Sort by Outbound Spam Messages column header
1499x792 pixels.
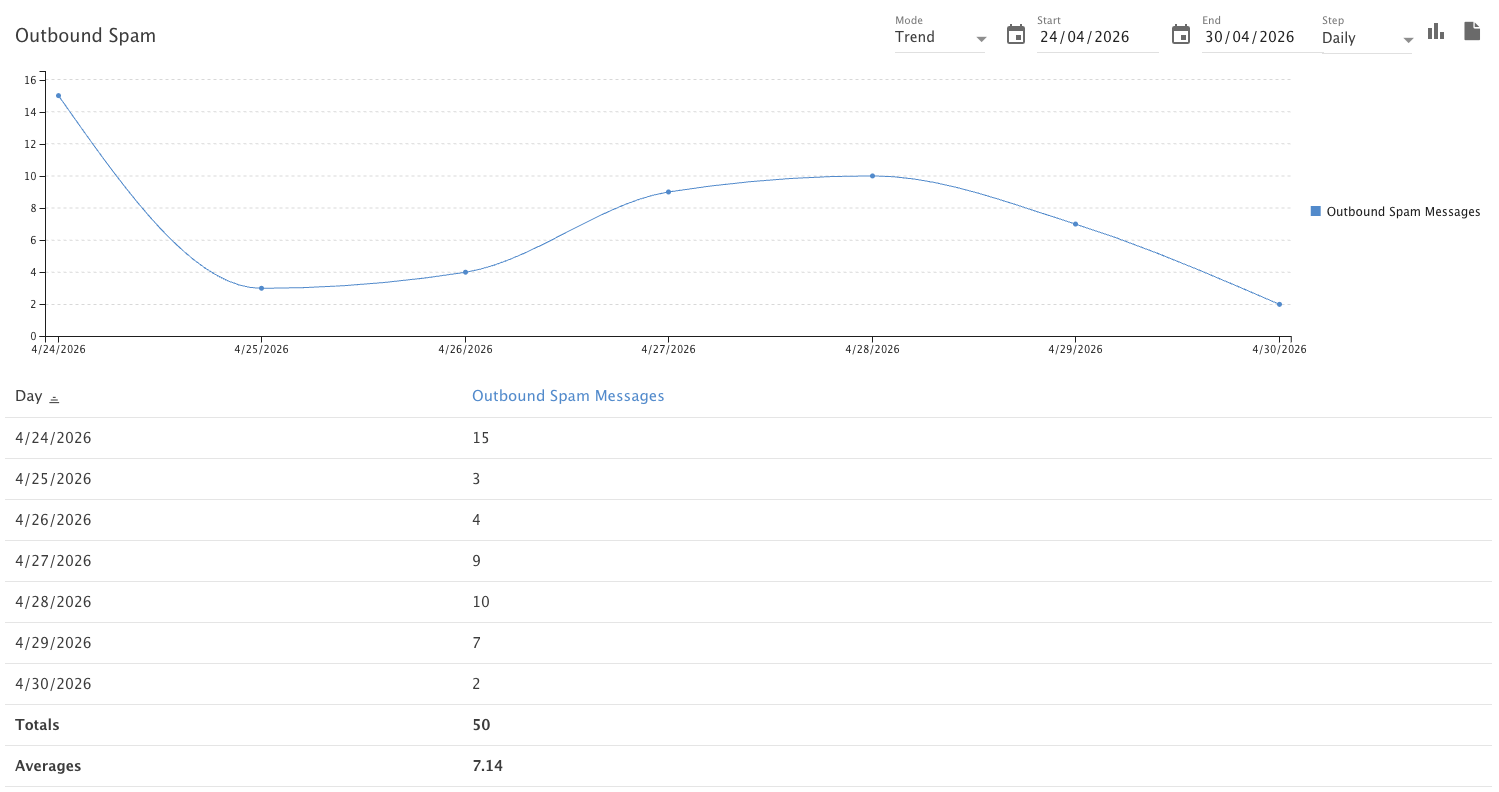pyautogui.click(x=568, y=396)
